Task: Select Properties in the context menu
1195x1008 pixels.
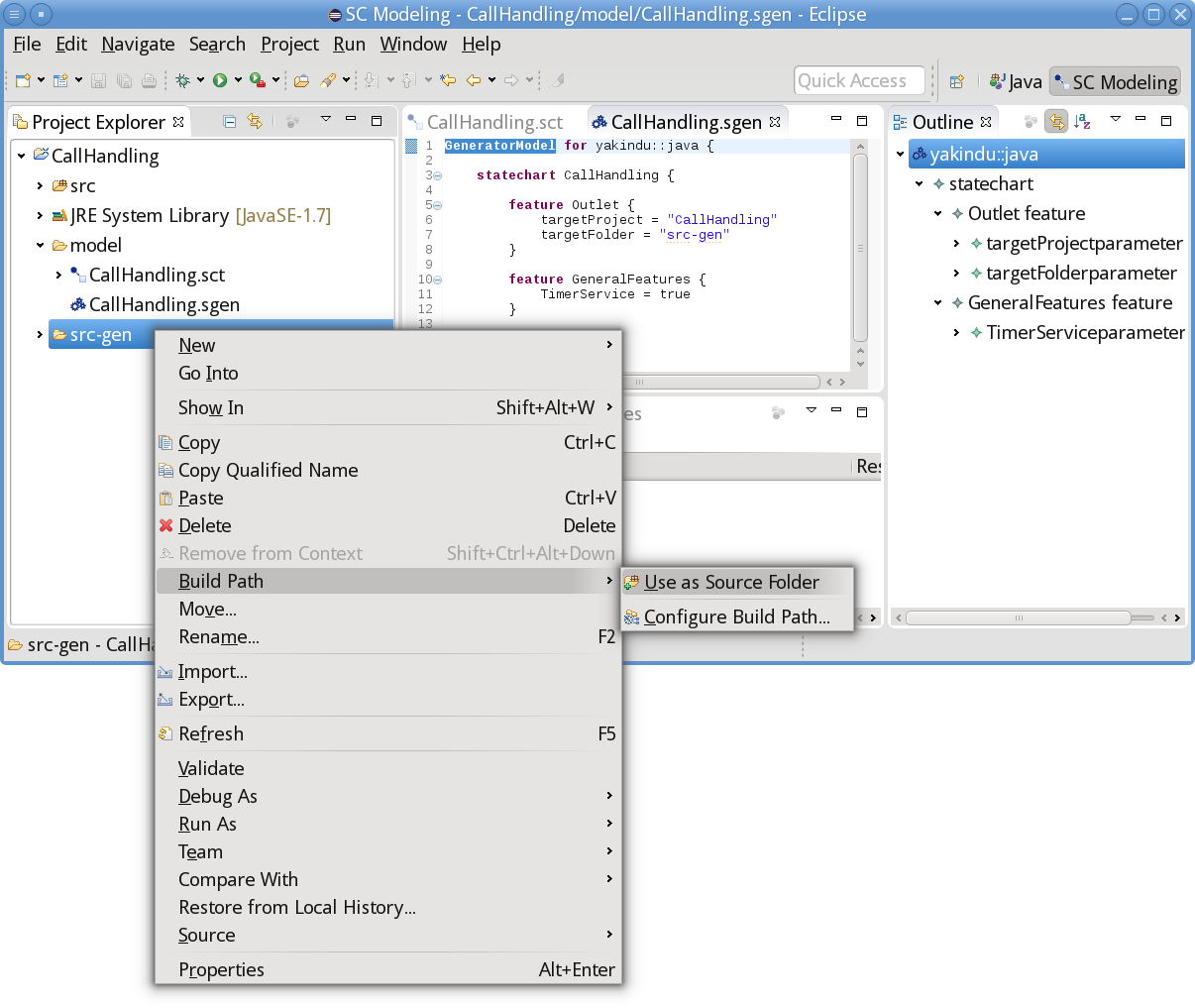Action: [x=388, y=969]
